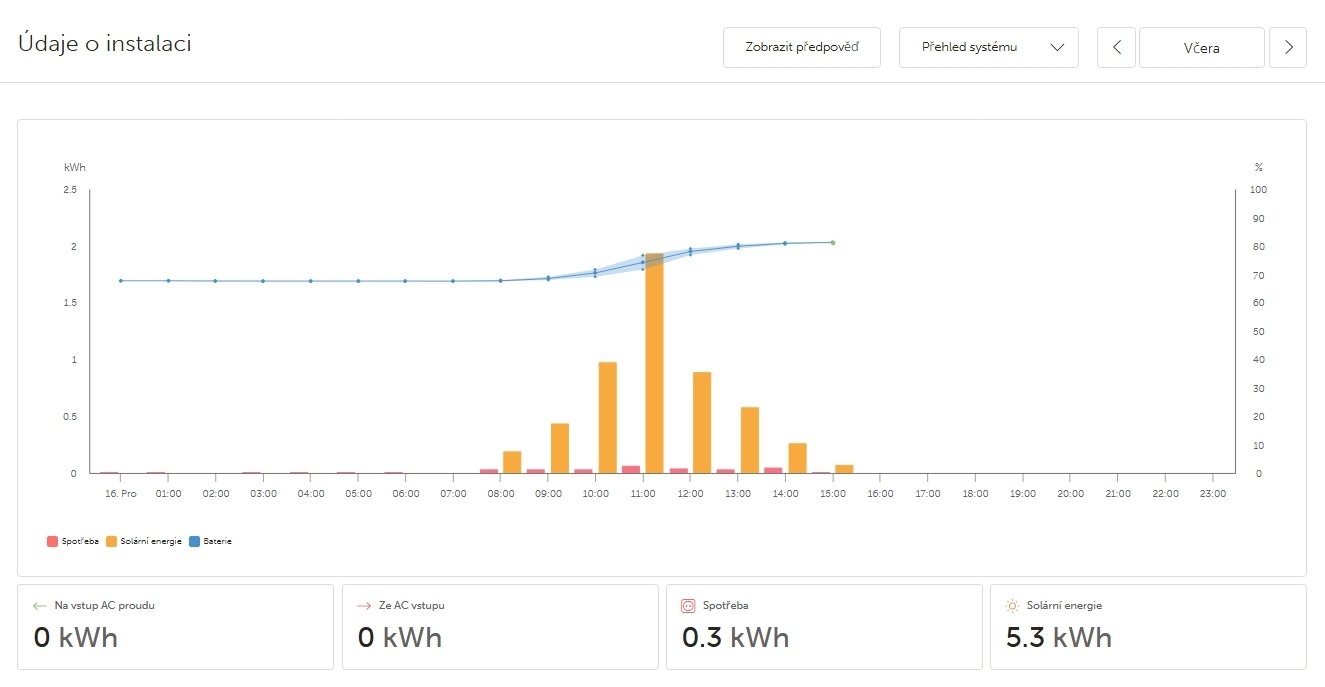
Task: Click the sun icon for Solární energie
Action: (1012, 605)
